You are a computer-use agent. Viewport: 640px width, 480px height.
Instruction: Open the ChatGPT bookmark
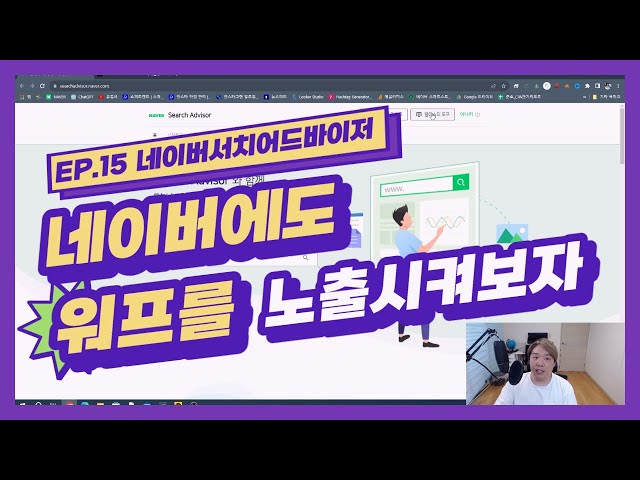(x=82, y=97)
